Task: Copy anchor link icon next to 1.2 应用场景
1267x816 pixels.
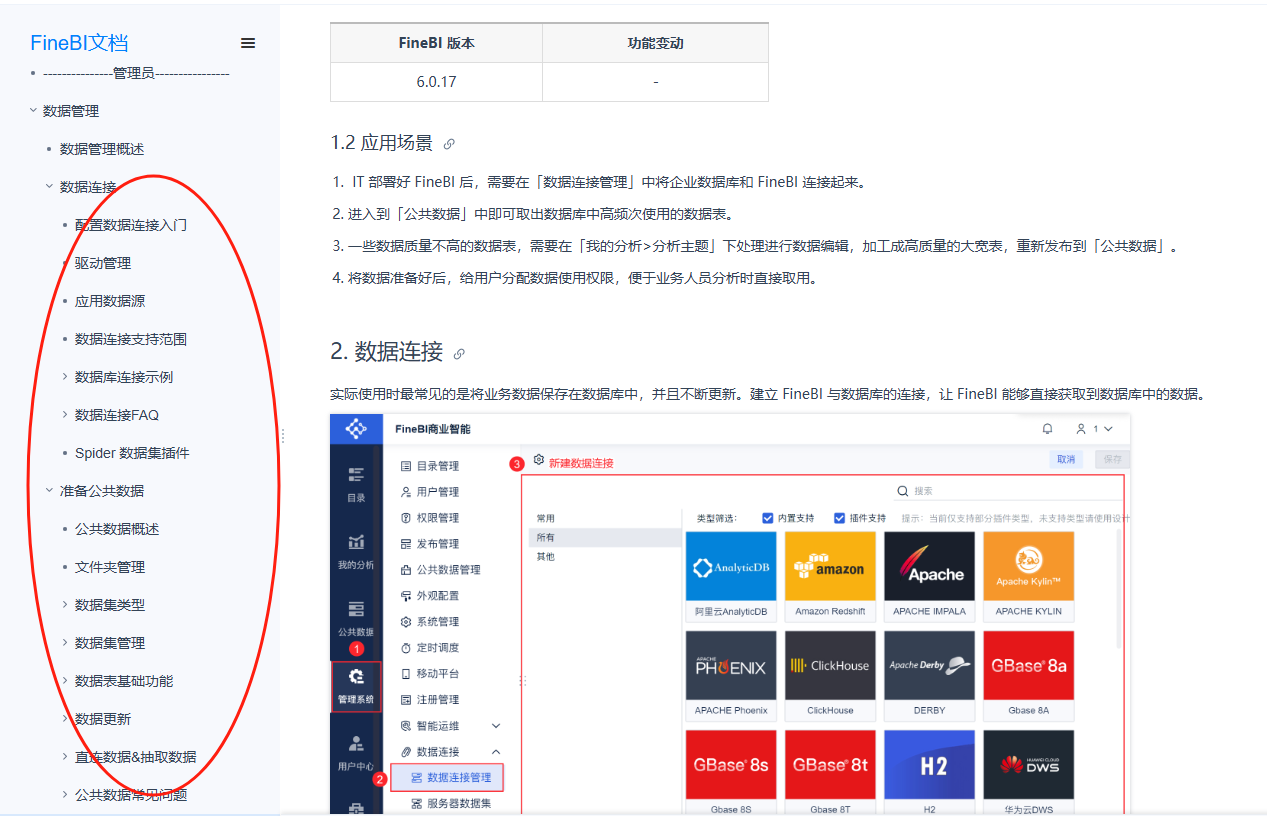Action: pos(449,144)
